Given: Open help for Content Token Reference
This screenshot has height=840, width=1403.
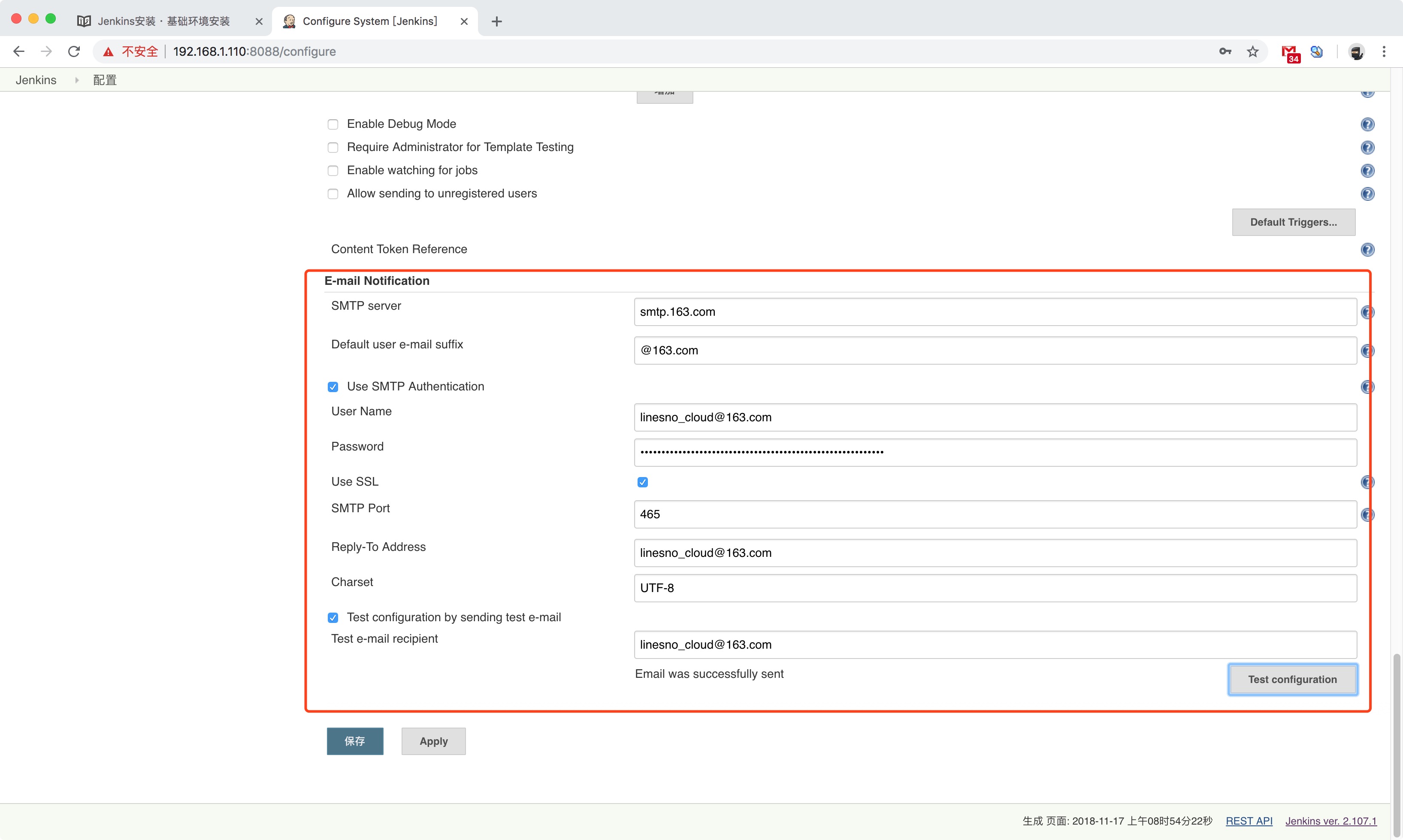Looking at the screenshot, I should (1367, 250).
